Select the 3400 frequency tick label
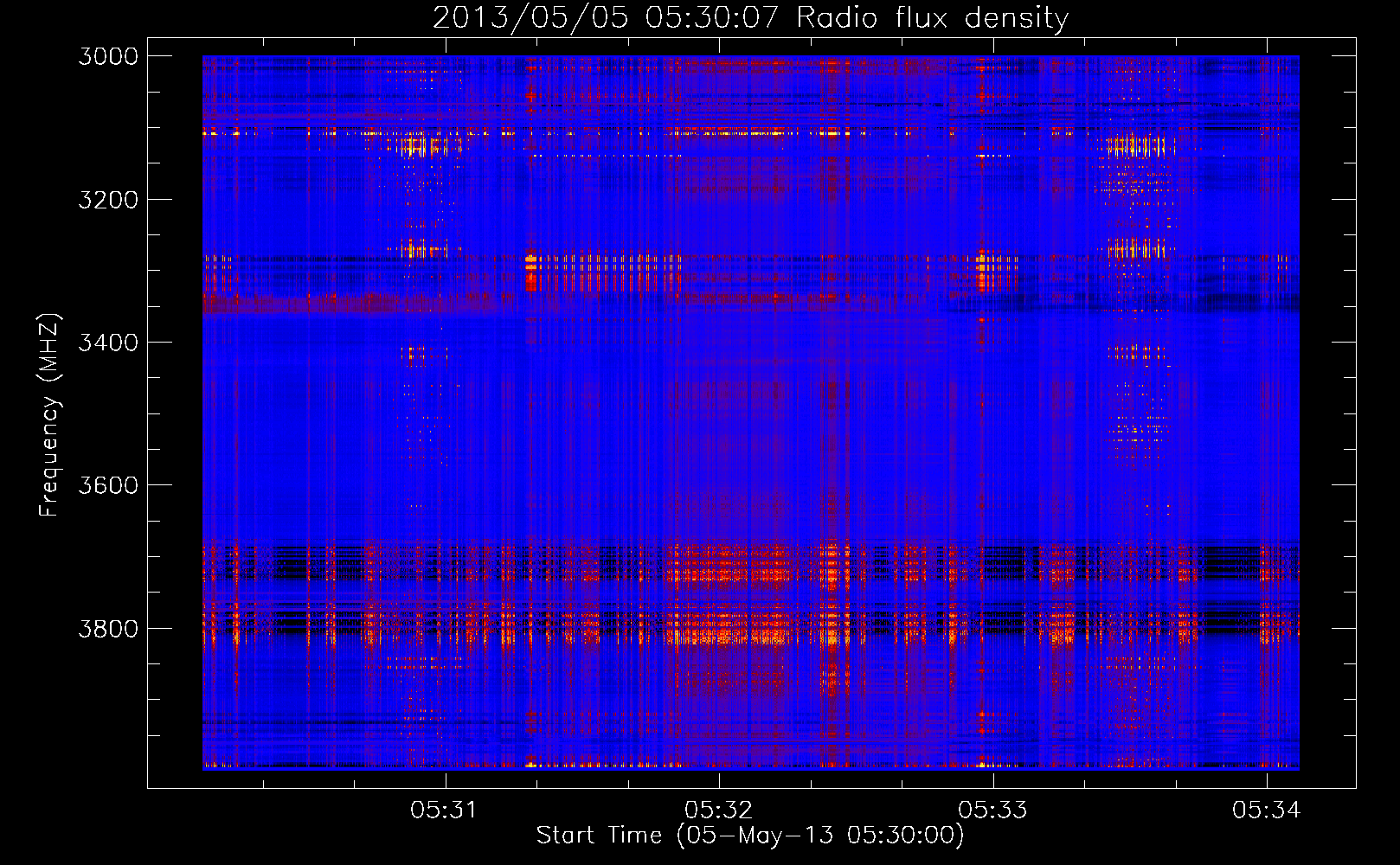The image size is (1400, 865). pos(108,343)
